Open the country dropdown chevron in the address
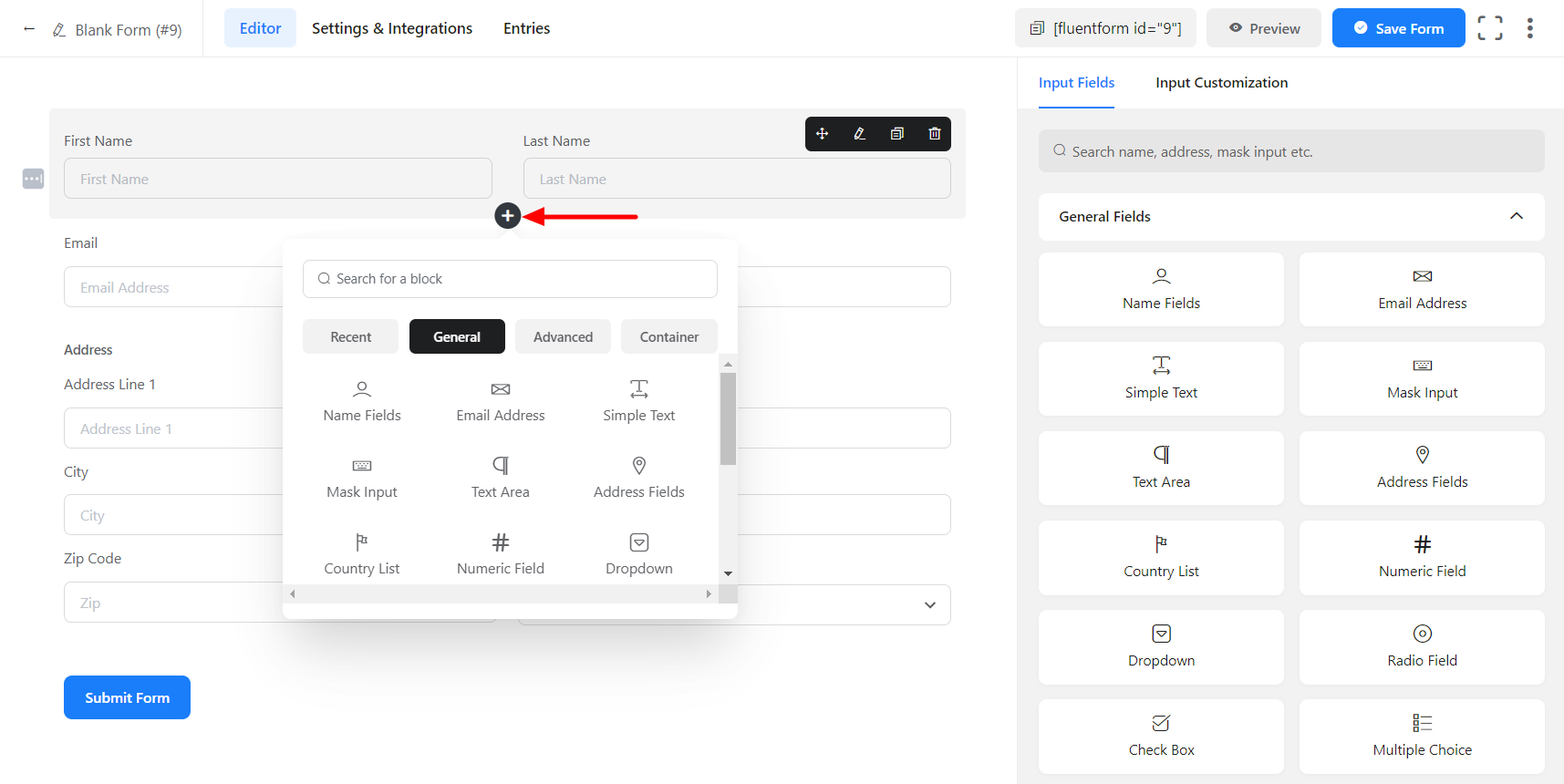This screenshot has width=1564, height=784. 929,605
